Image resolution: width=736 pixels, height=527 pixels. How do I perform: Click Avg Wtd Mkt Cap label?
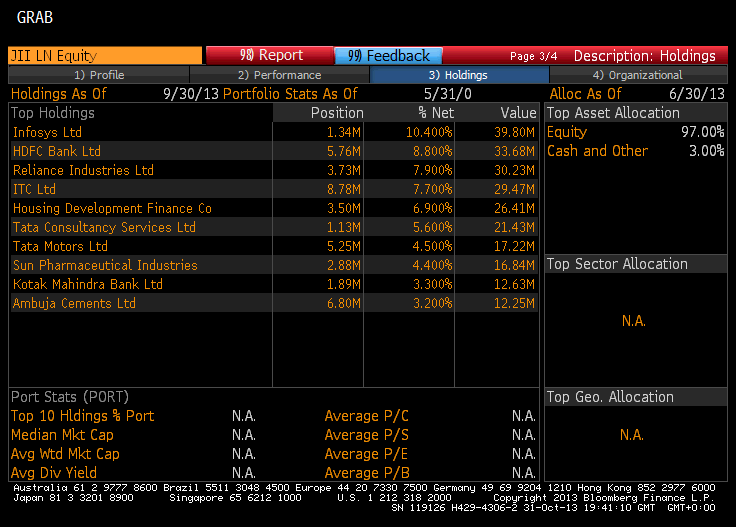point(65,454)
